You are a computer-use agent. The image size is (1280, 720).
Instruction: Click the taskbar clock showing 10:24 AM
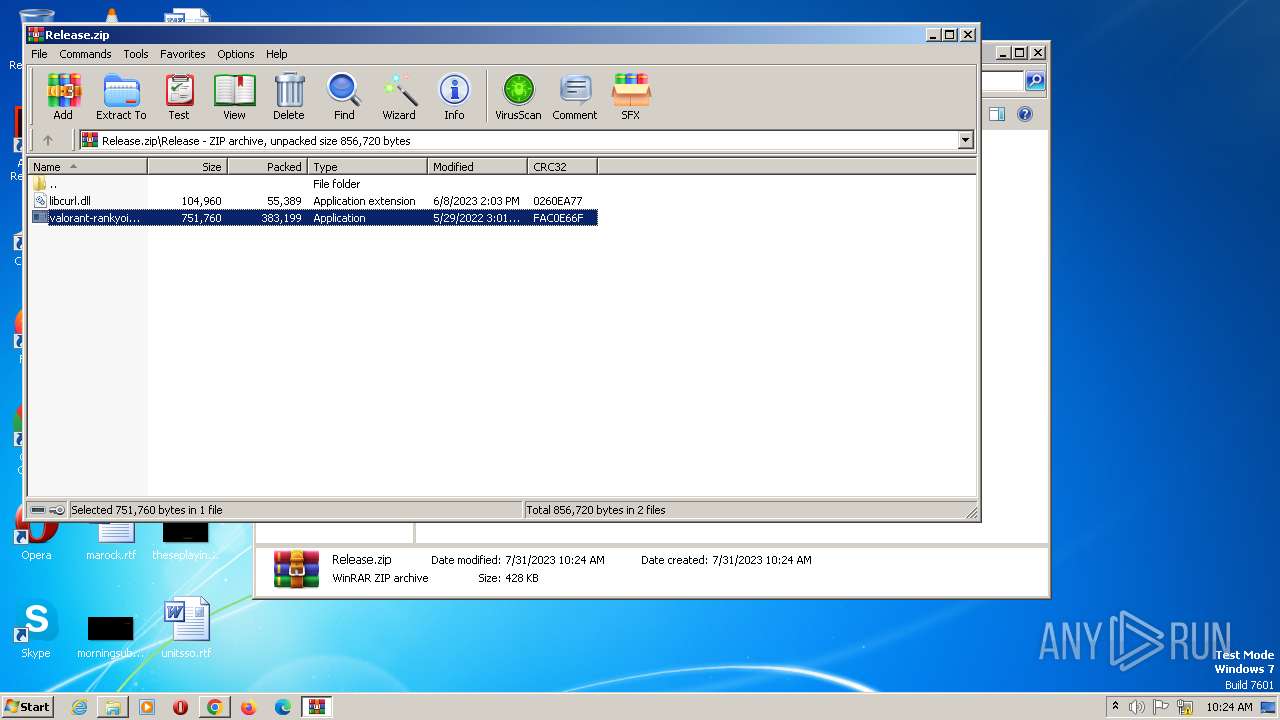[1229, 707]
